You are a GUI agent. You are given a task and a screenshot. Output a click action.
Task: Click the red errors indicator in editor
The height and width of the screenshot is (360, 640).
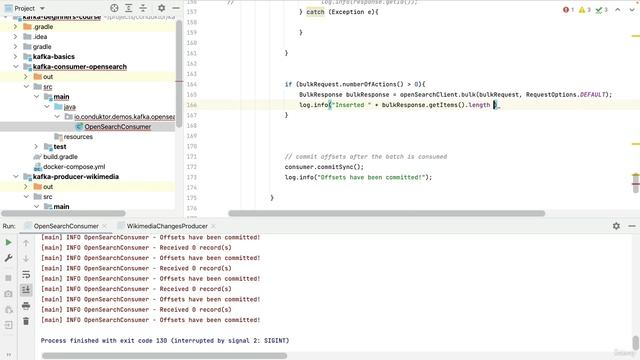click(x=568, y=10)
